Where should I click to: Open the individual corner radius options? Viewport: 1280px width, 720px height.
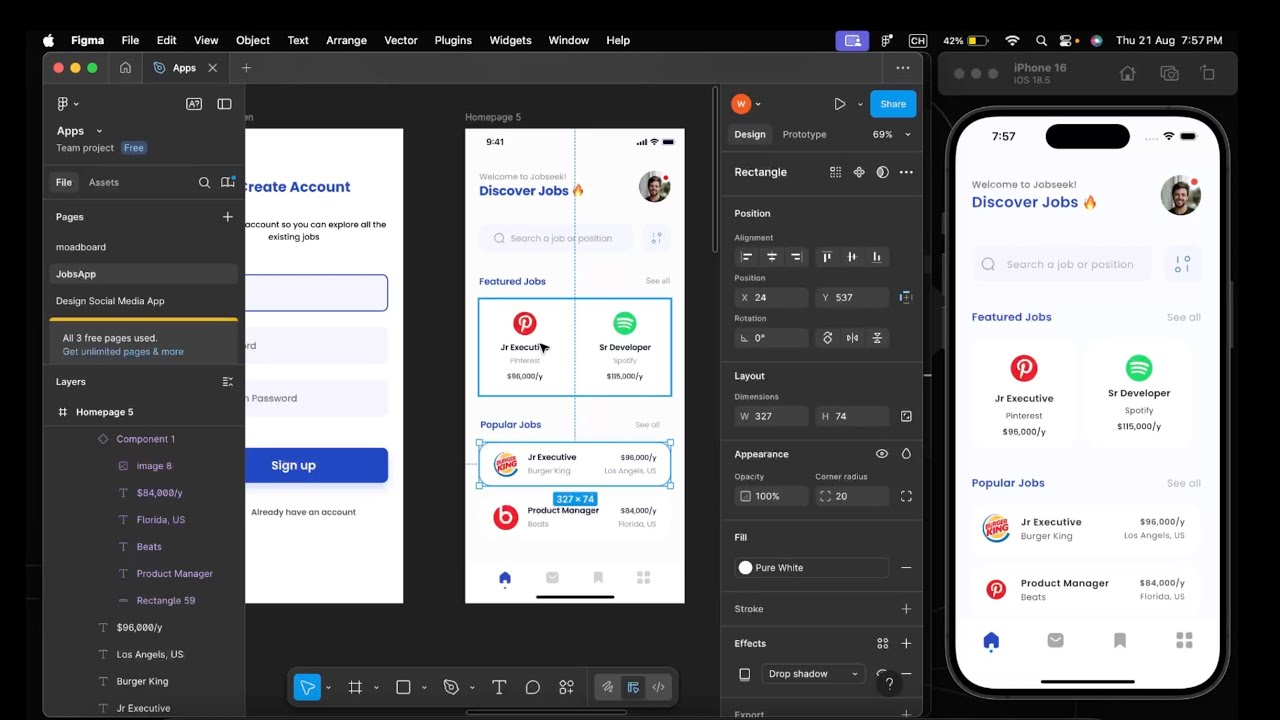906,496
